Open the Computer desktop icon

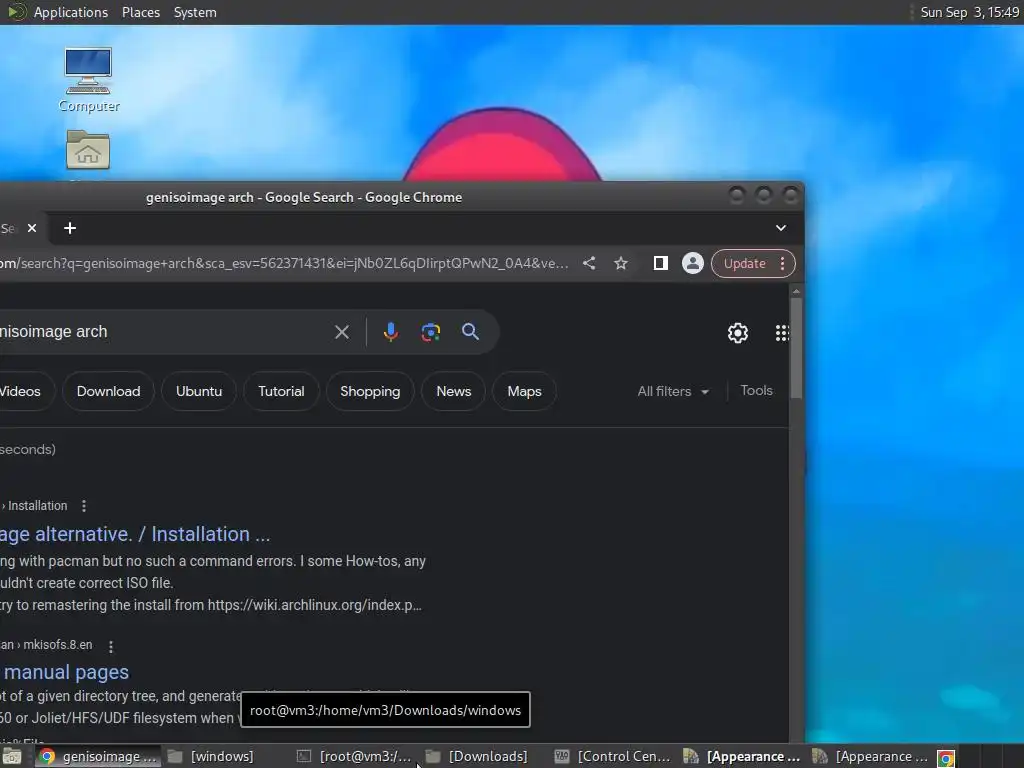(x=88, y=79)
